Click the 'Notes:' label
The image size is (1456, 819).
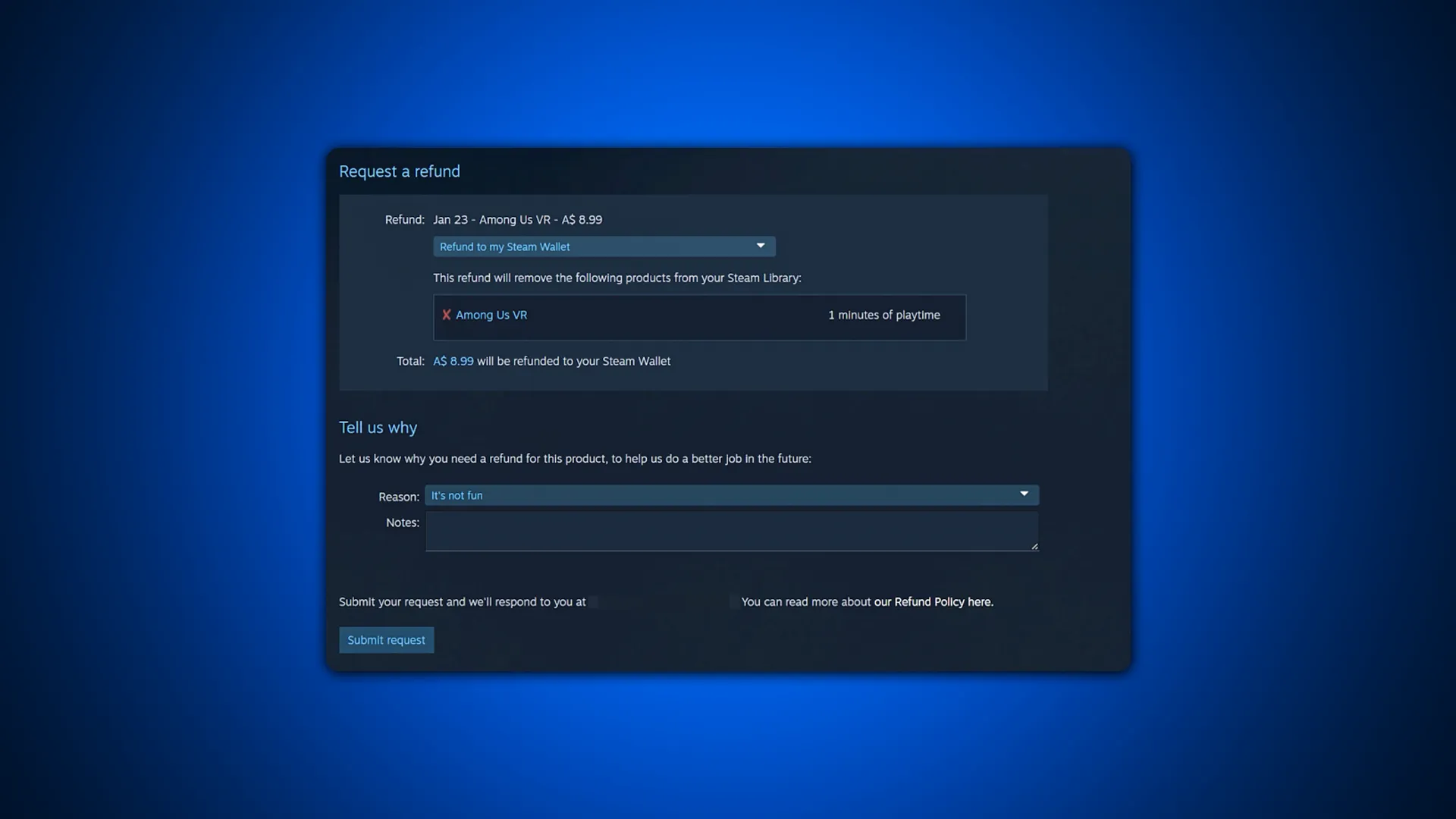(402, 523)
